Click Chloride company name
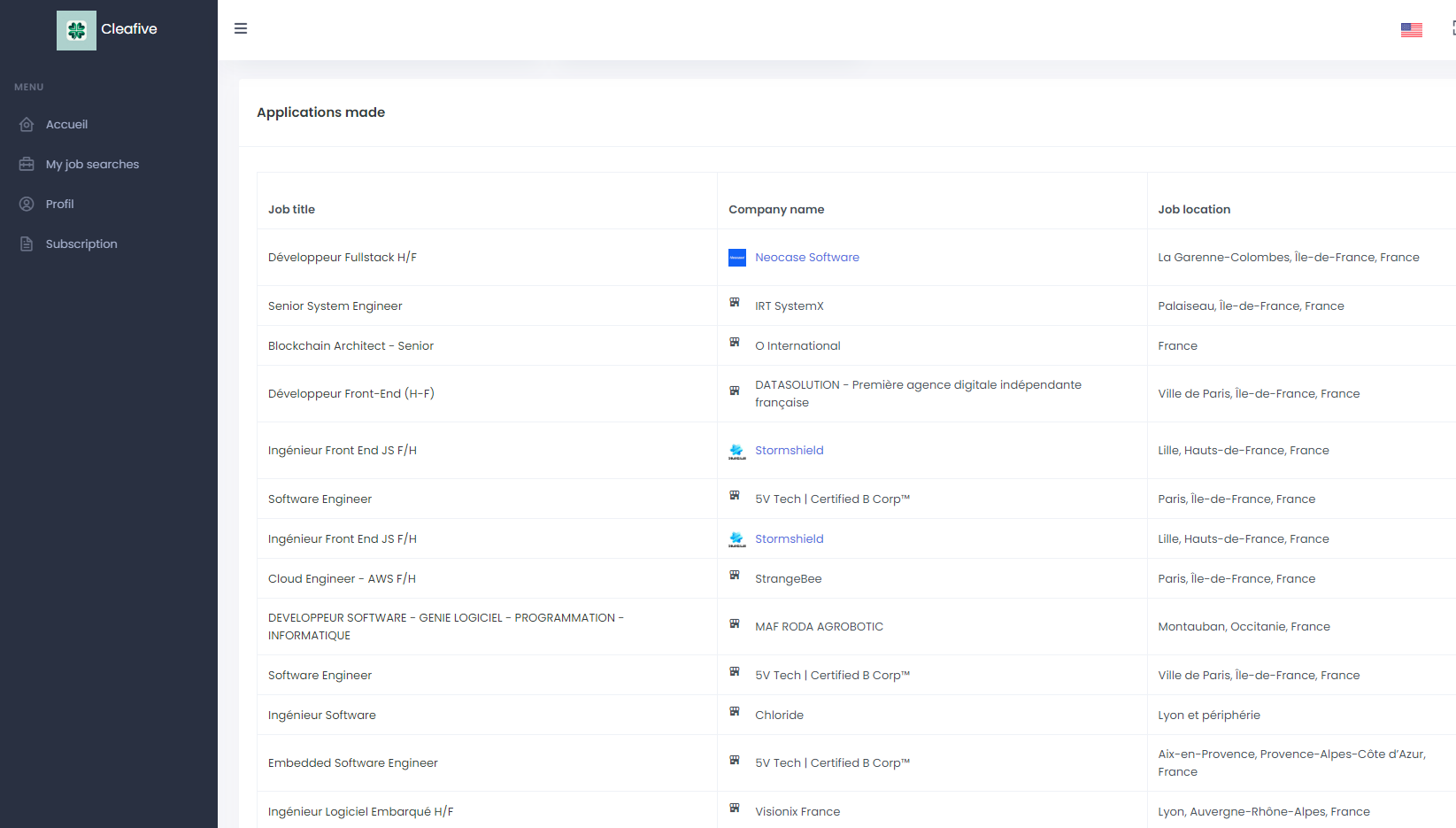This screenshot has height=828, width=1456. (779, 715)
